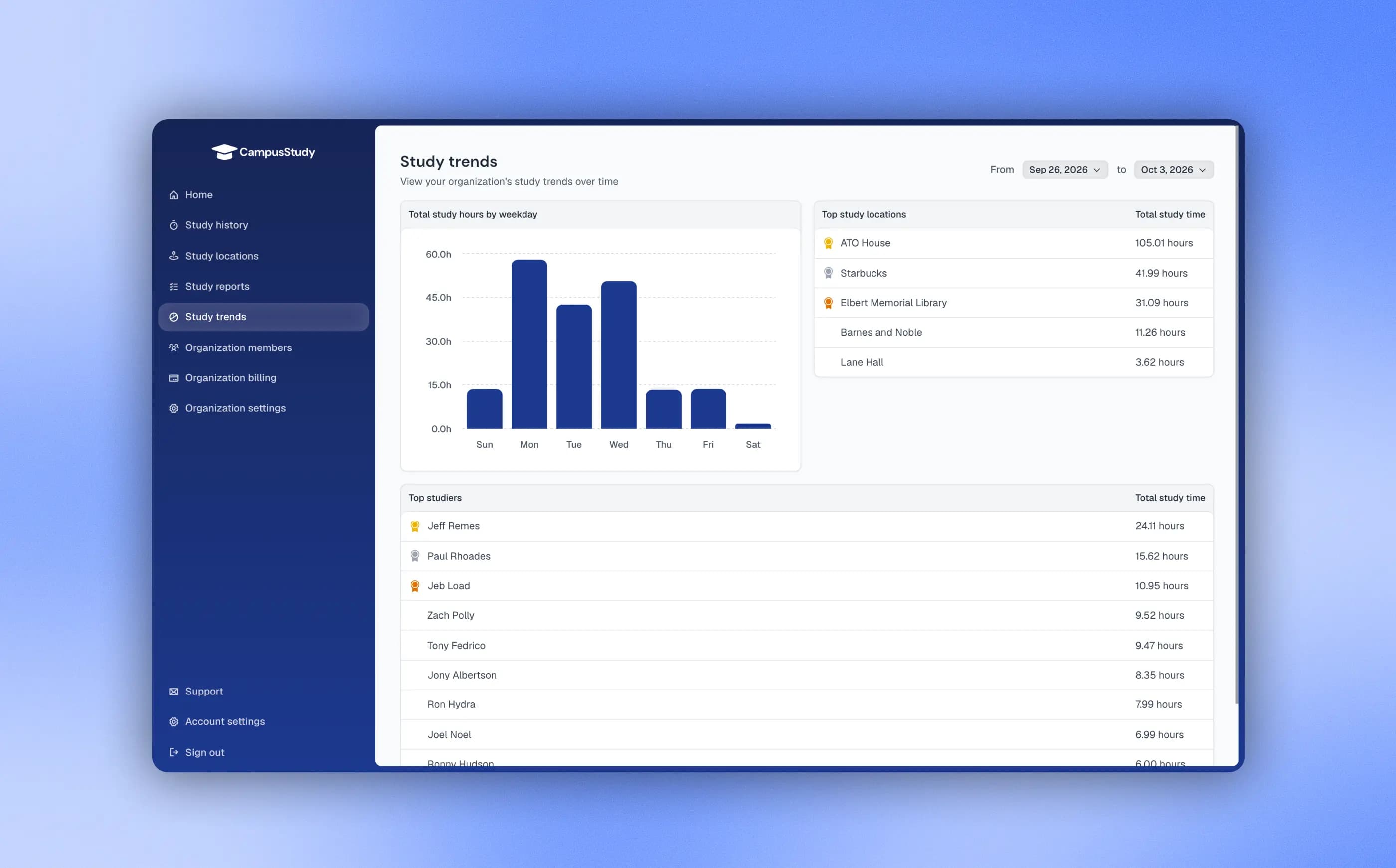The image size is (1396, 868).
Task: Open Study history from the sidebar
Action: (263, 225)
